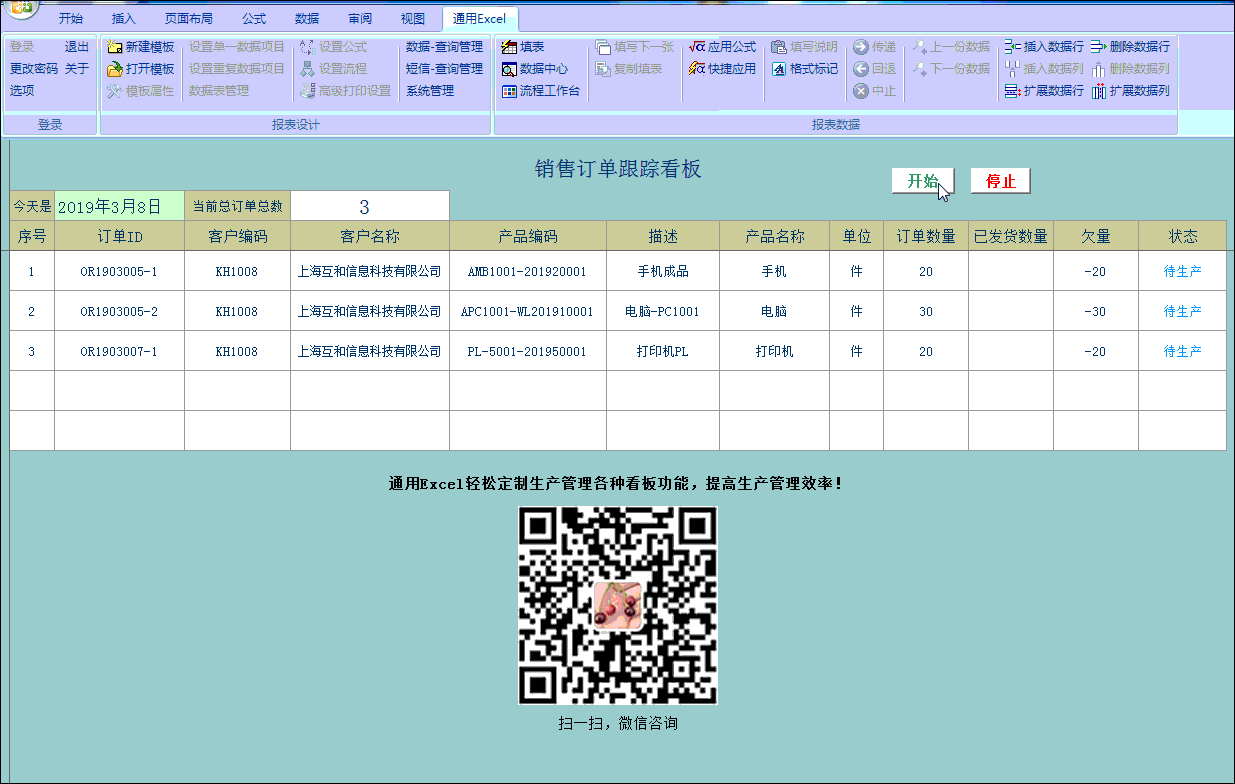This screenshot has height=784, width=1235.
Task: Select product code PL-5001-201950001
Action: point(527,351)
